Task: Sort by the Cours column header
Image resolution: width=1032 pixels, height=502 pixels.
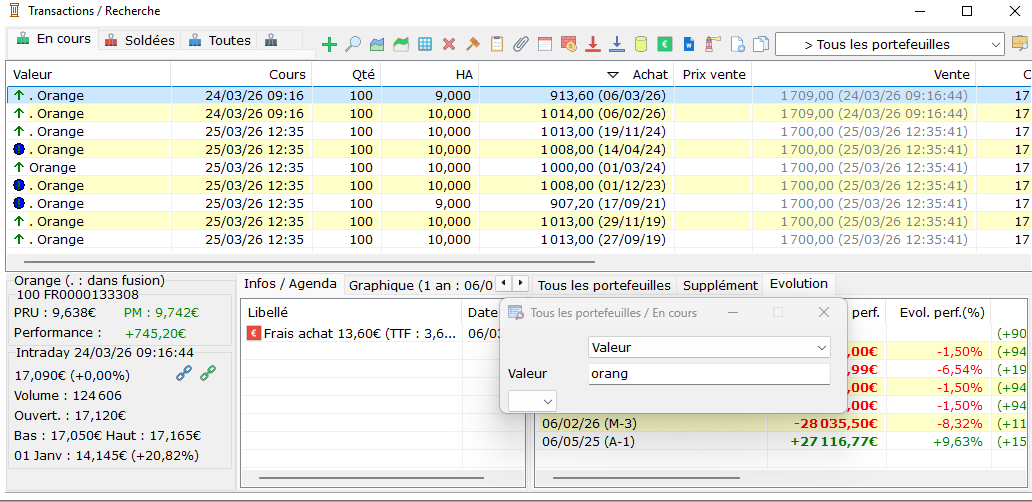Action: pyautogui.click(x=241, y=74)
